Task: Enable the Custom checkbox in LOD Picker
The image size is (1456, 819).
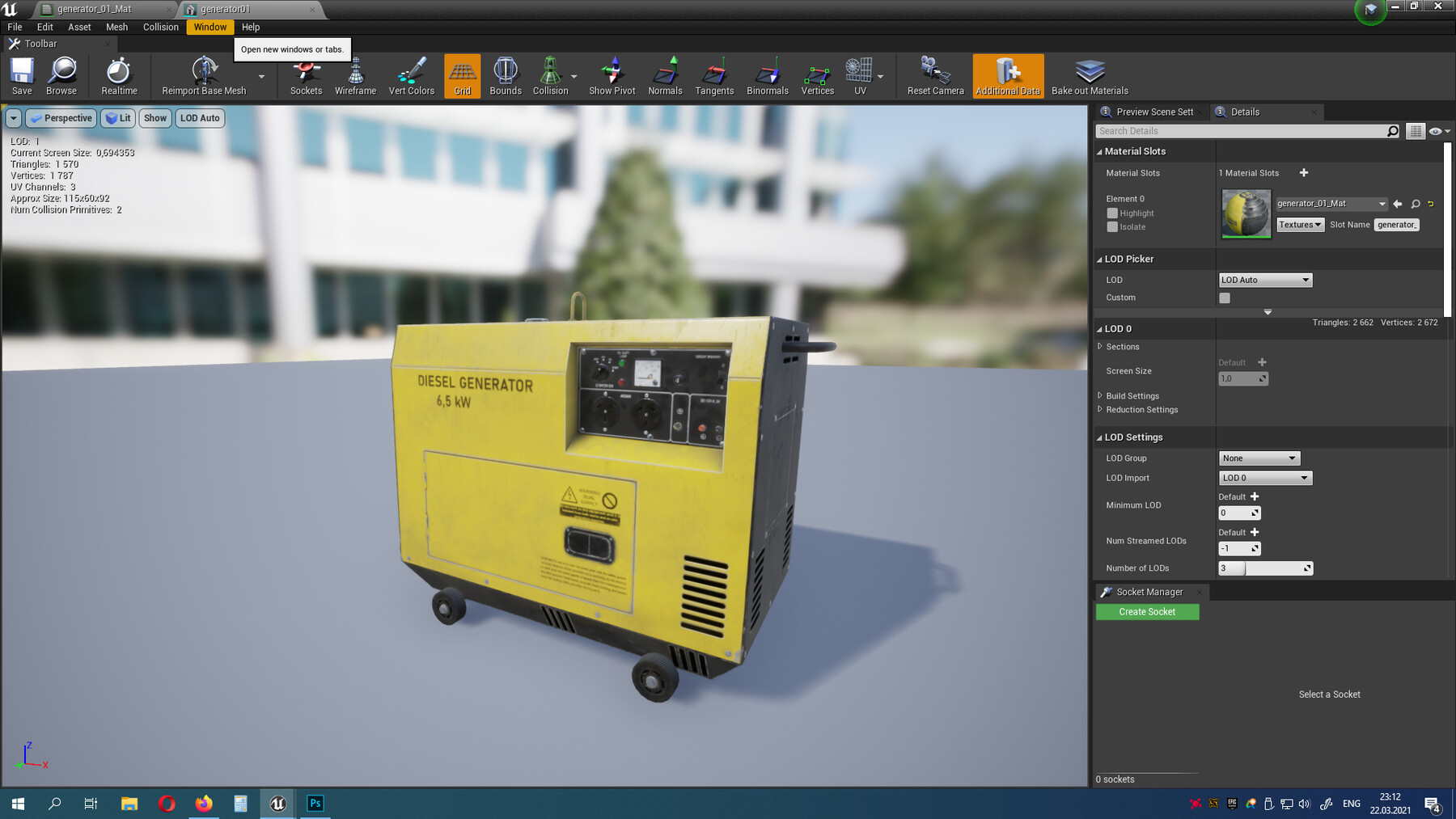Action: [1224, 298]
